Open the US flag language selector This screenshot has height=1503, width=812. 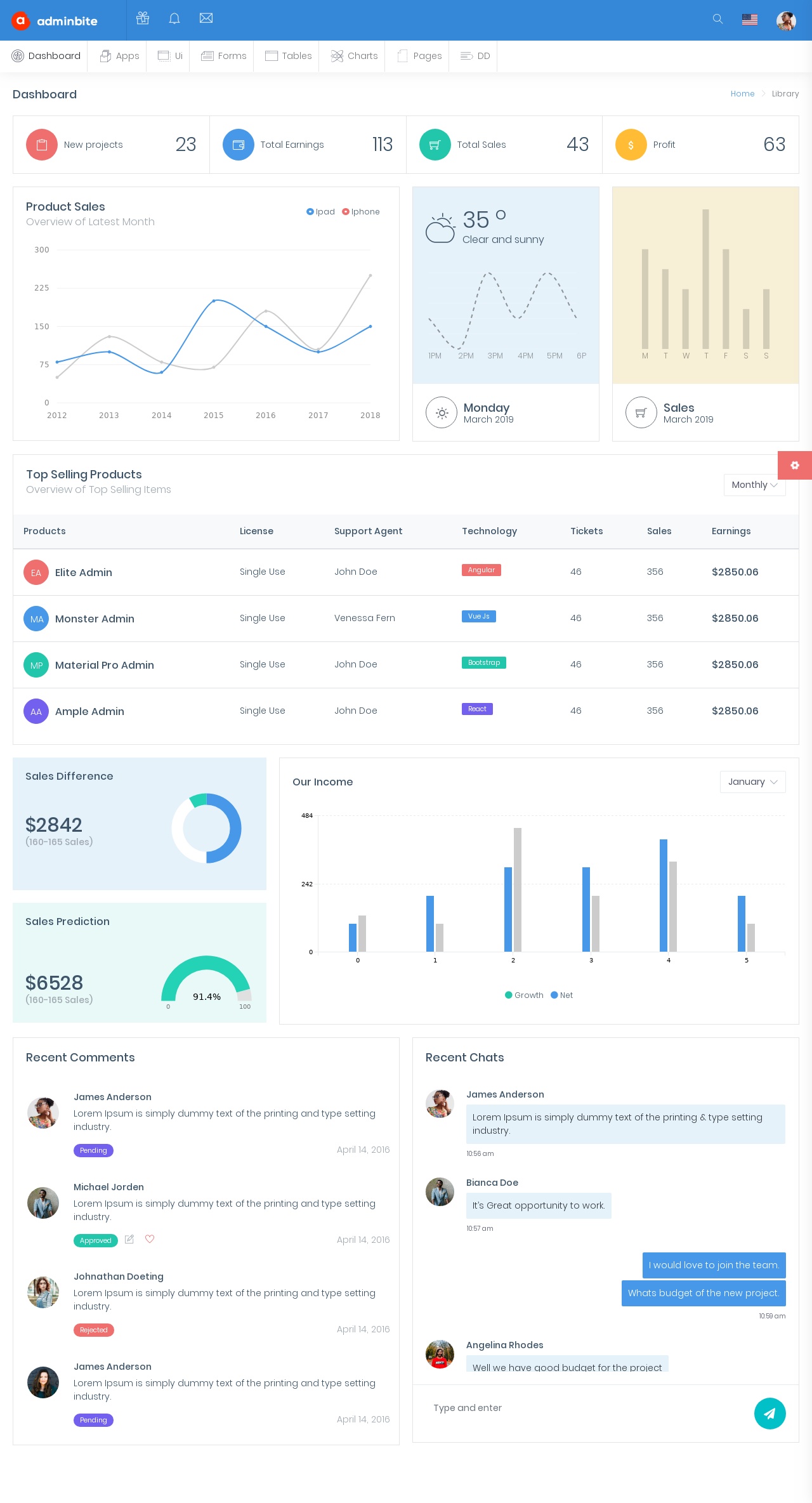pos(750,20)
